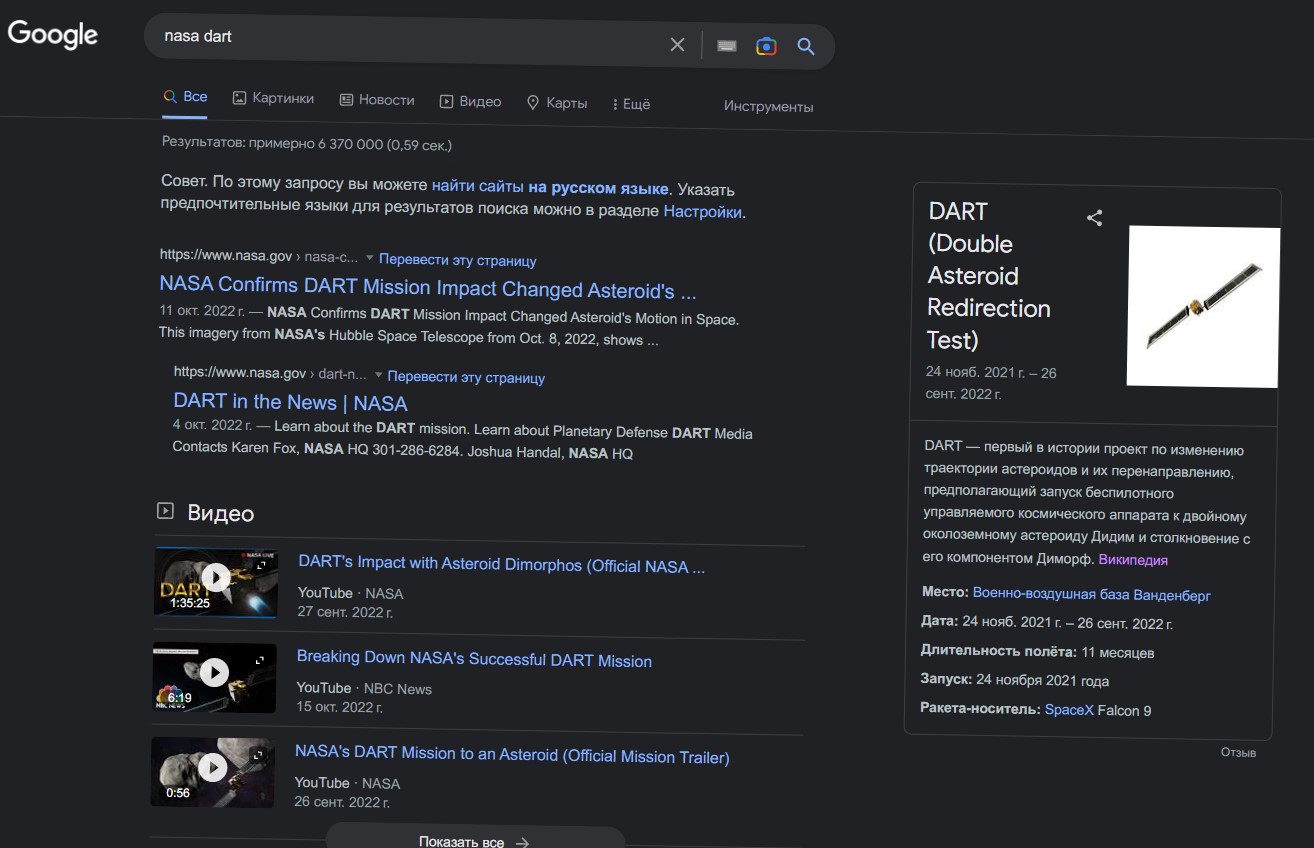Open the Ещё more options menu
This screenshot has height=848, width=1314.
[x=631, y=103]
